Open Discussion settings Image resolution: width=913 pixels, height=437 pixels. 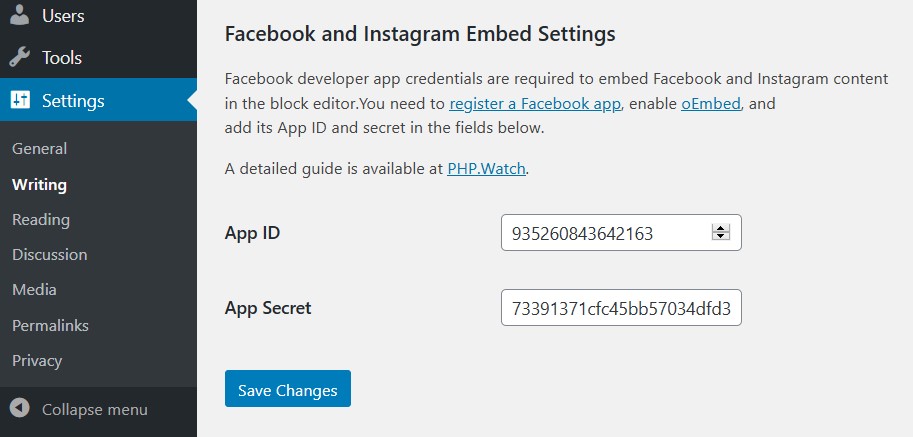(x=49, y=255)
